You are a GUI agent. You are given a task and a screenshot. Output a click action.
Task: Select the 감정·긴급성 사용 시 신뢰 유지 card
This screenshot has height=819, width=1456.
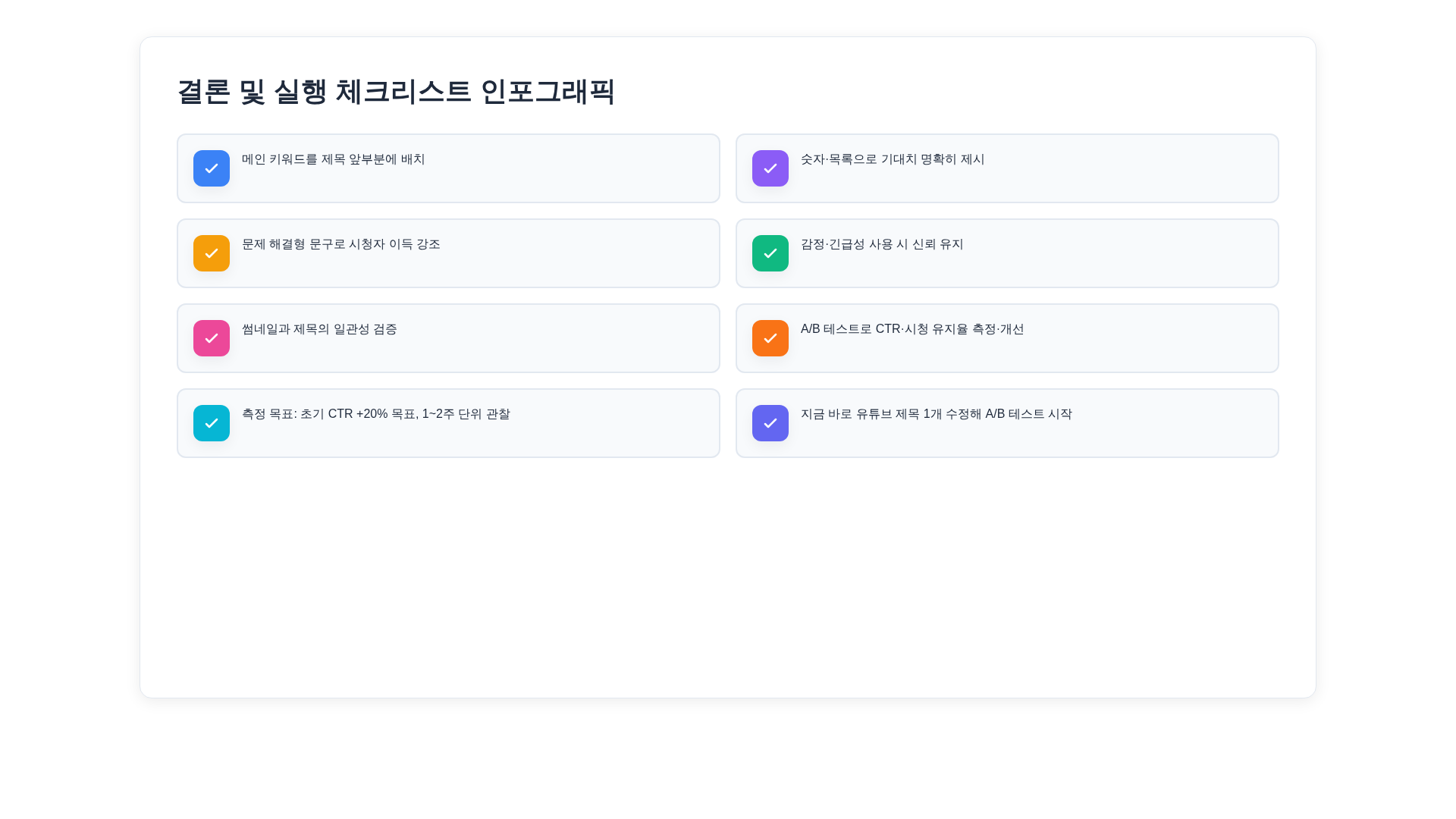point(1006,253)
